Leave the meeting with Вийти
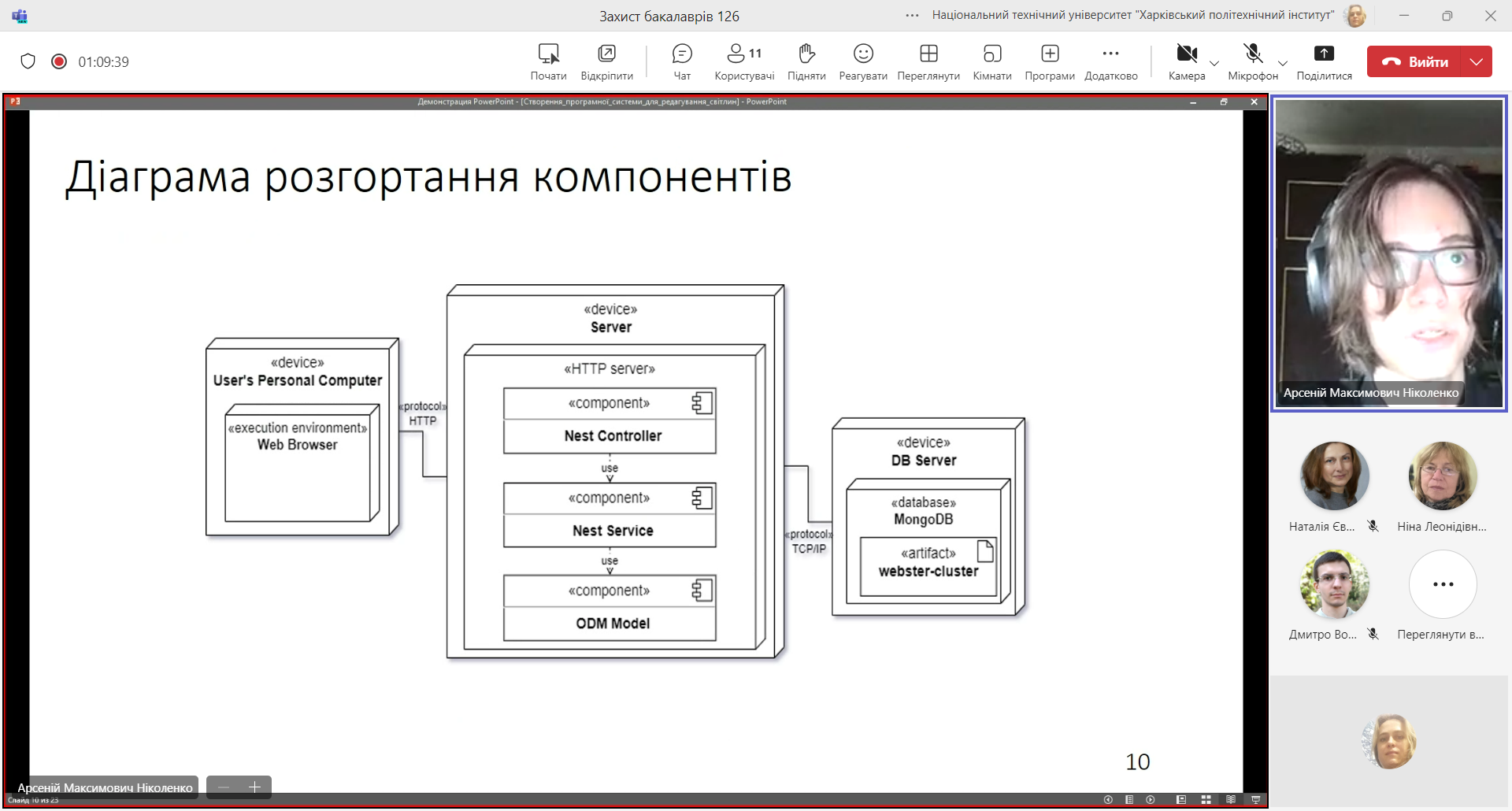 (1414, 61)
